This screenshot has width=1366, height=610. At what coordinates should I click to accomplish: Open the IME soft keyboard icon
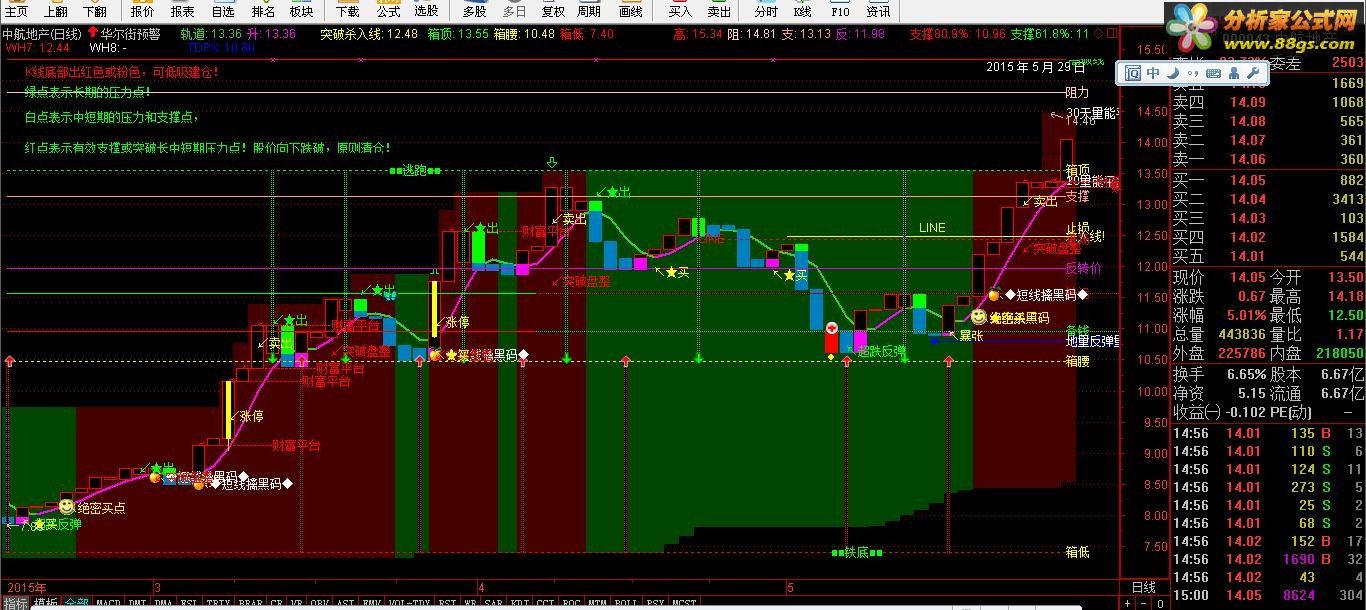[1213, 73]
